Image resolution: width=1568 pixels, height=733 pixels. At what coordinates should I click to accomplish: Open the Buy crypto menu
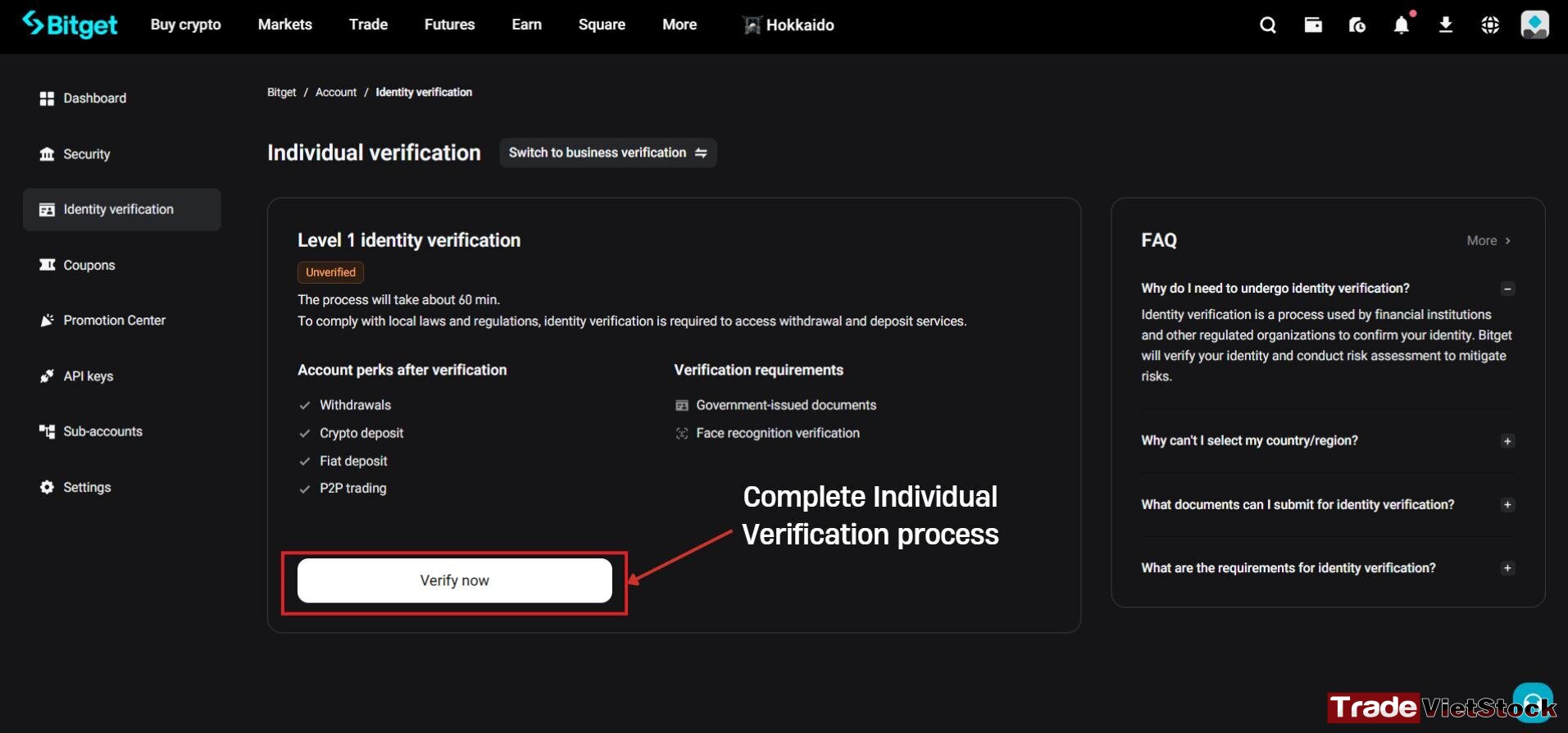tap(186, 25)
